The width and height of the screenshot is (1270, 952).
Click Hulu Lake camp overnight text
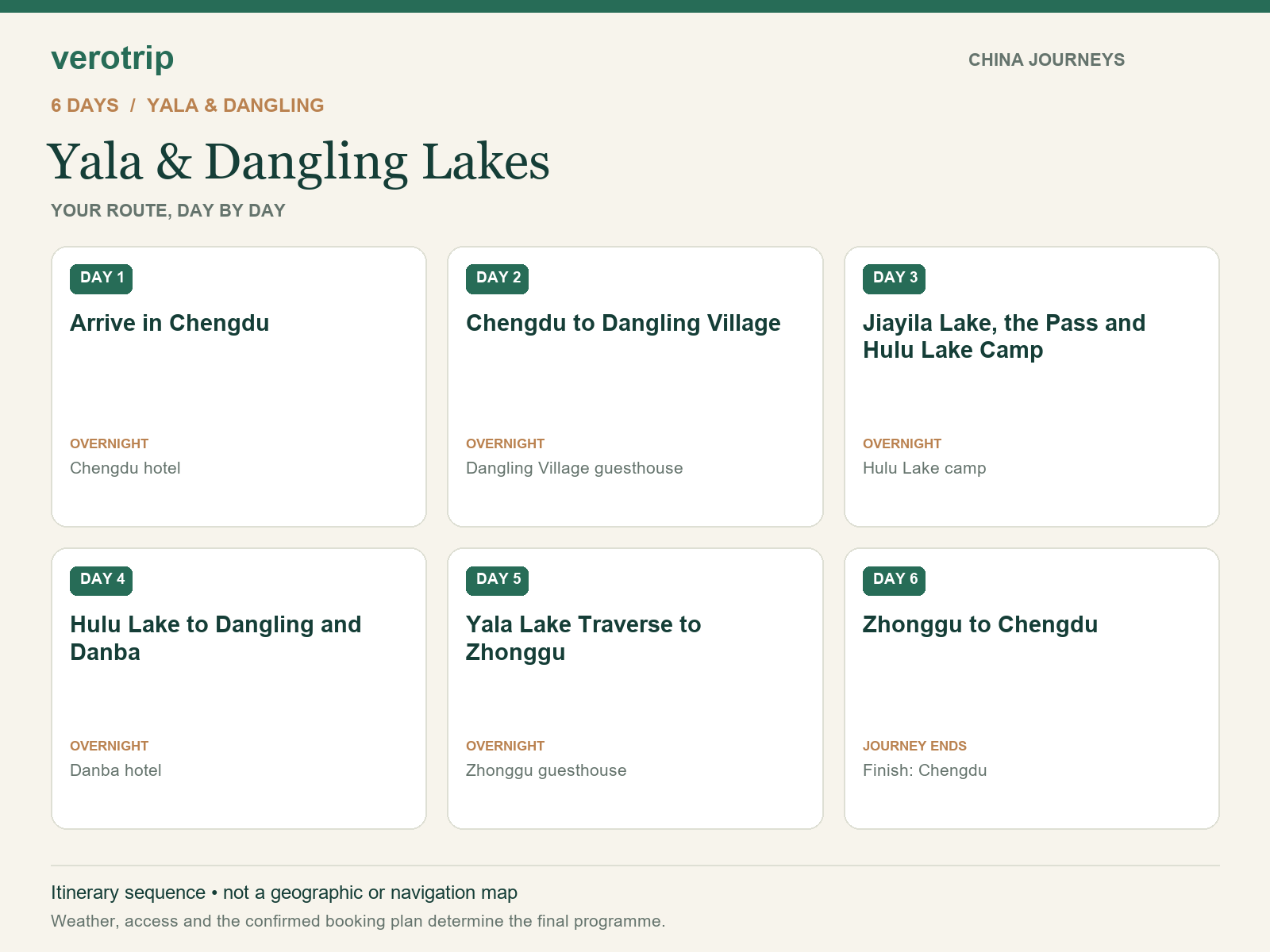925,469
